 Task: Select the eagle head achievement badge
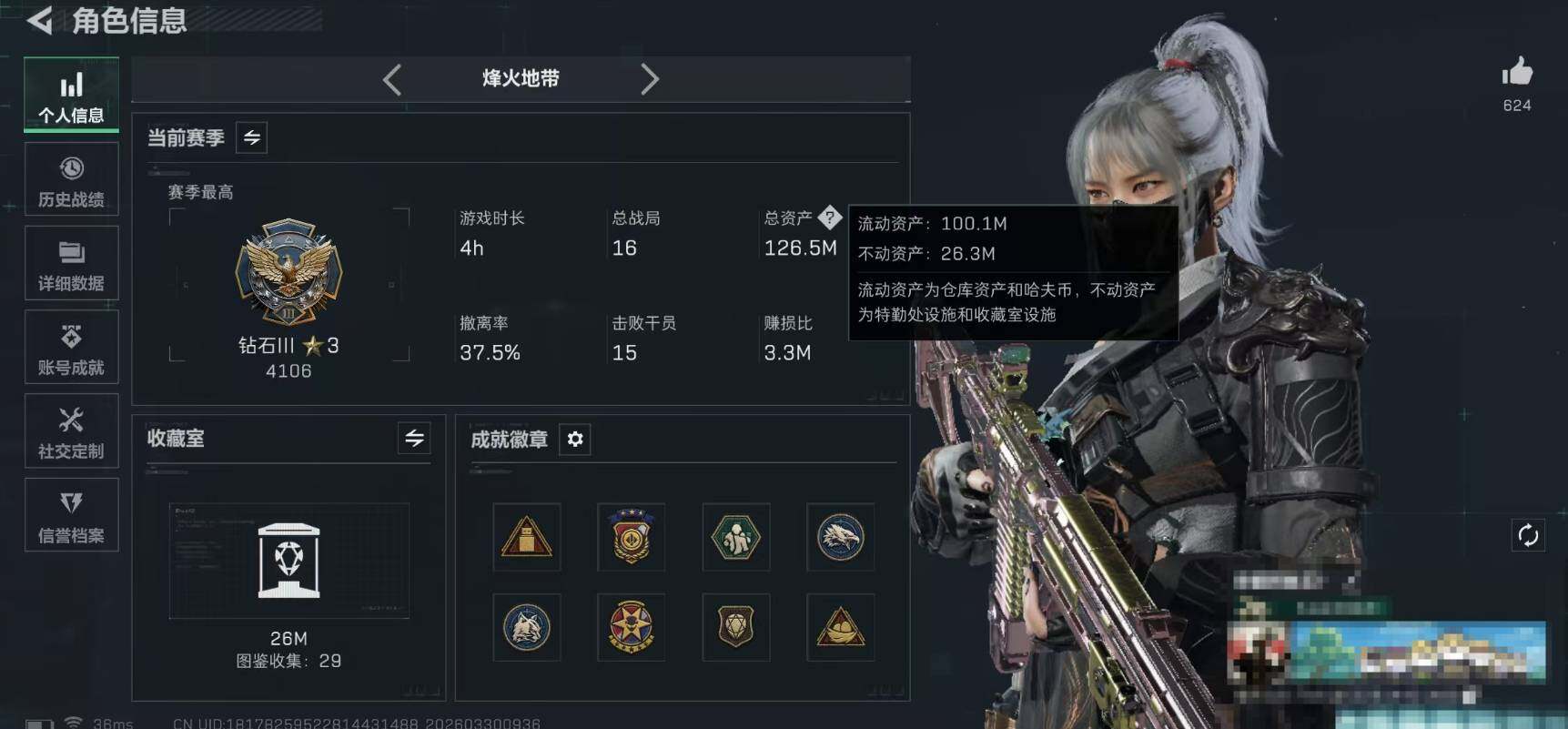tap(840, 537)
